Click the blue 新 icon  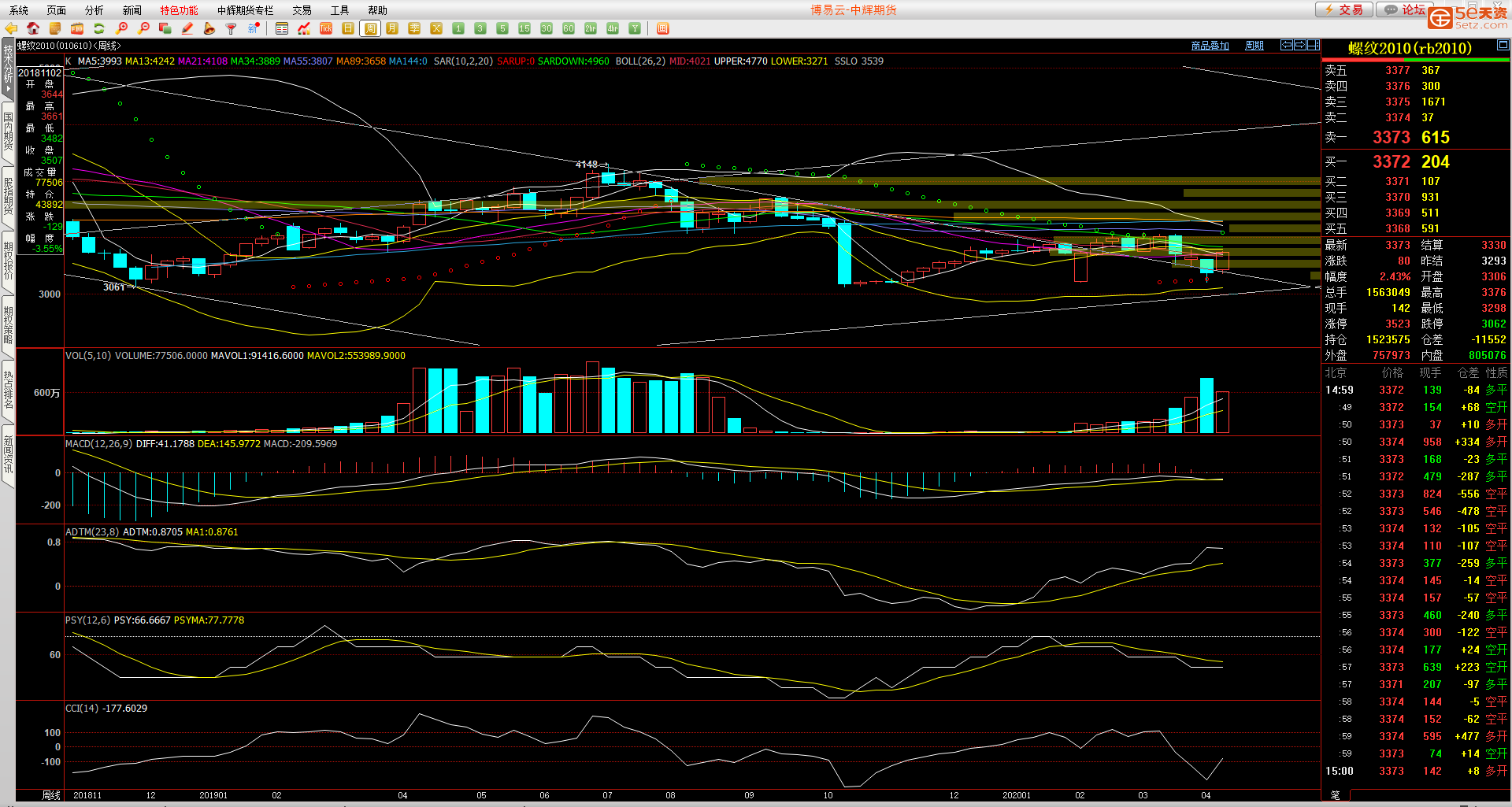pyautogui.click(x=254, y=28)
